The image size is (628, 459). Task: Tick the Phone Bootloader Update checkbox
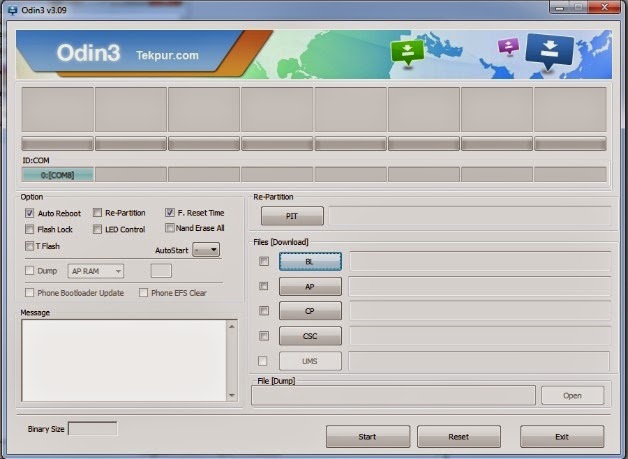(x=29, y=293)
